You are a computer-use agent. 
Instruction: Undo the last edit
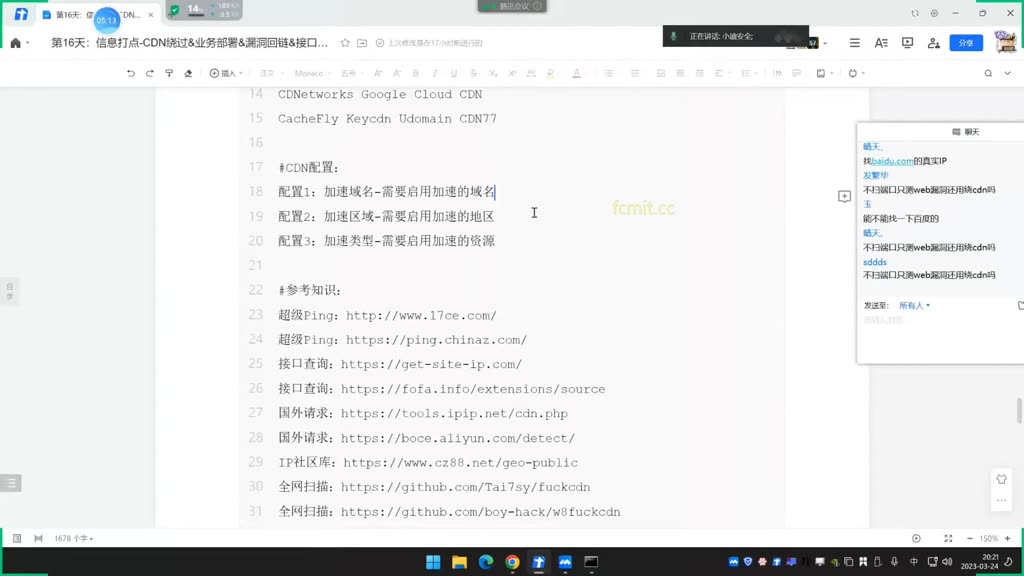pos(131,73)
